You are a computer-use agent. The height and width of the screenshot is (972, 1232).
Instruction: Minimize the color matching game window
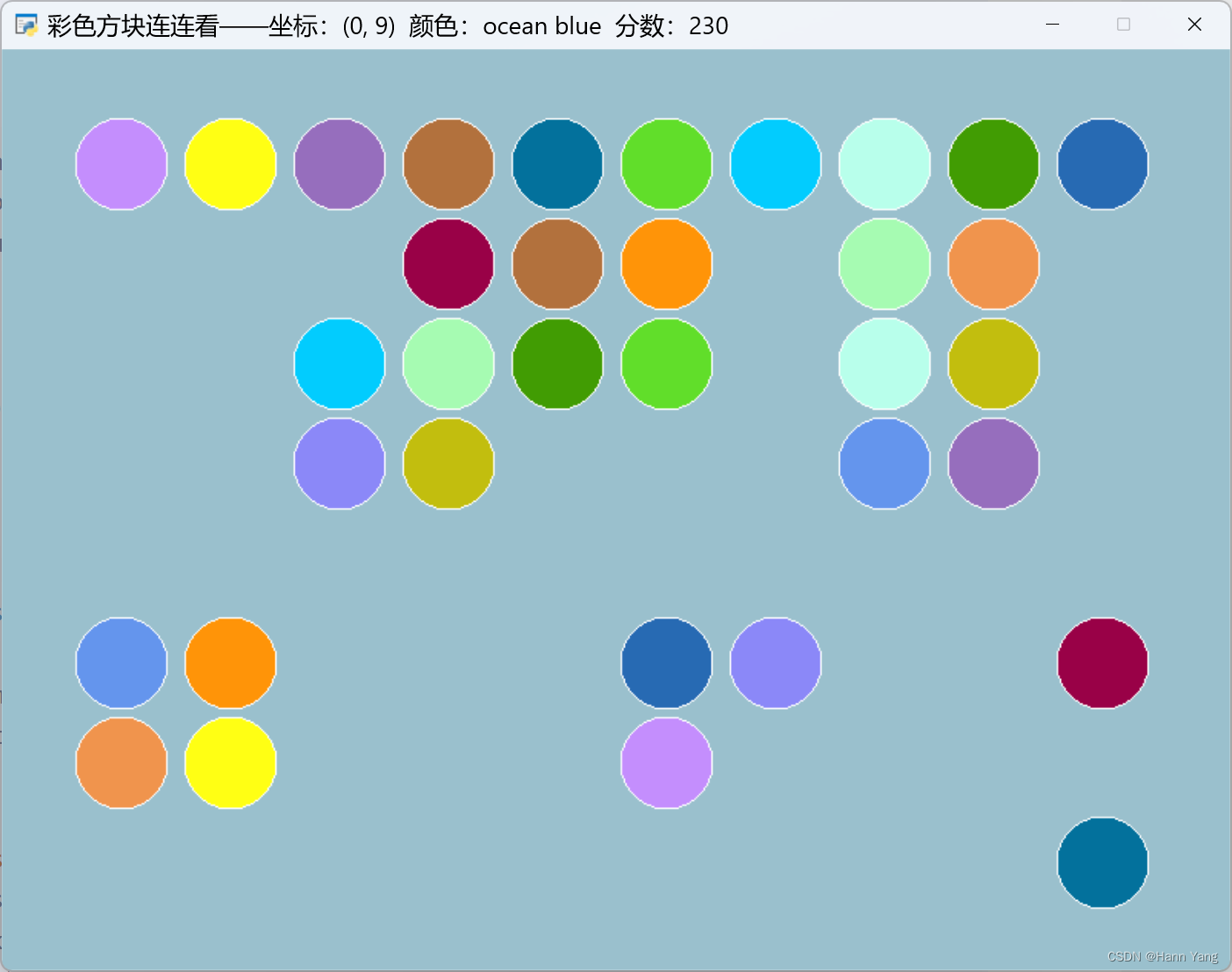1053,25
